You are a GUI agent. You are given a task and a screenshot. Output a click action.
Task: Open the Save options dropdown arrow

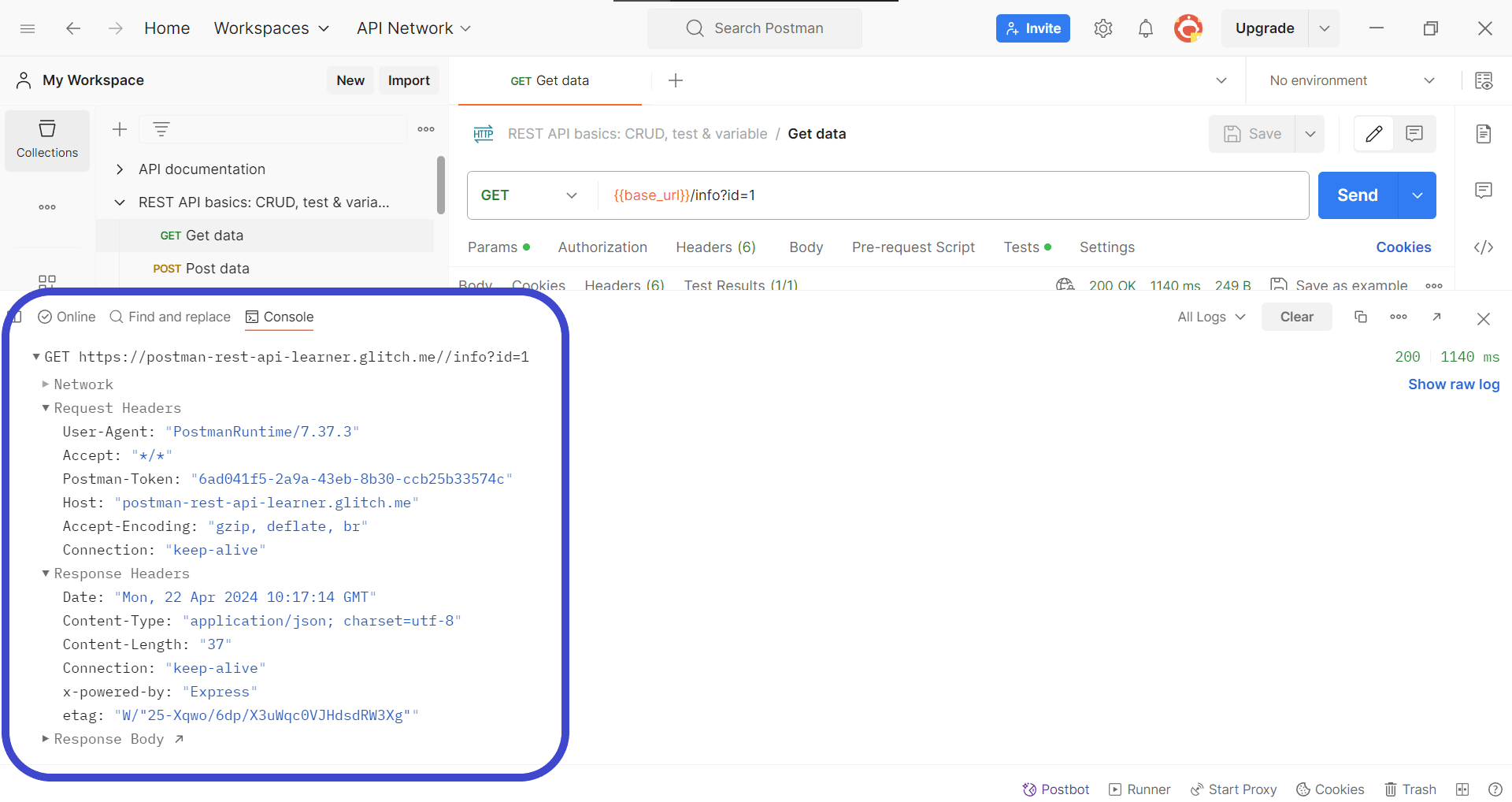(1310, 134)
